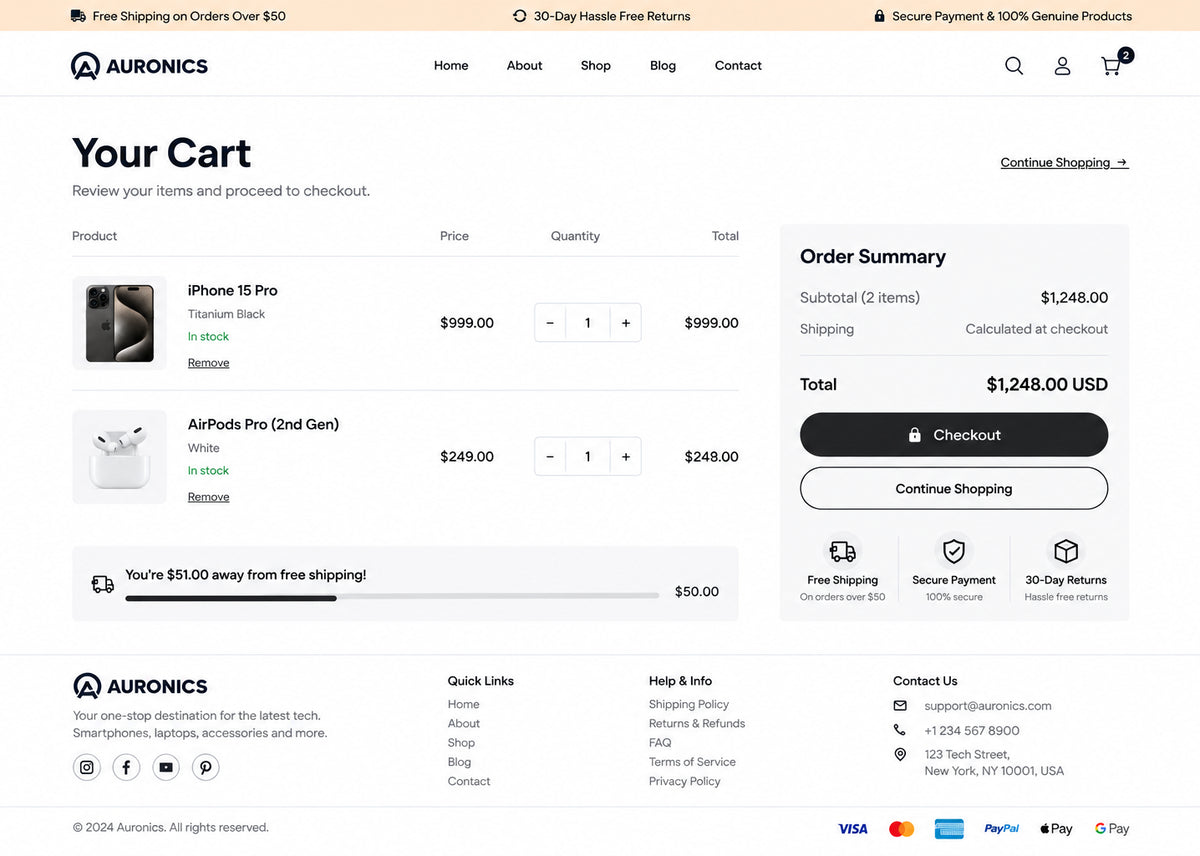
Task: Go to Home in top navigation
Action: pyautogui.click(x=451, y=66)
